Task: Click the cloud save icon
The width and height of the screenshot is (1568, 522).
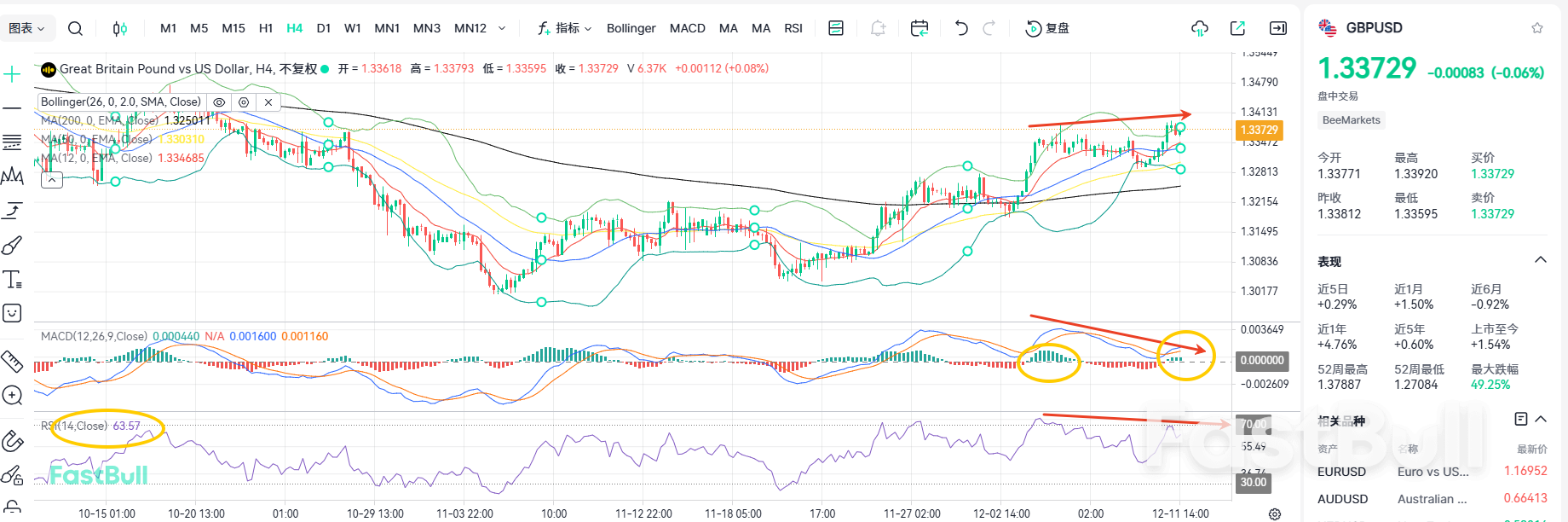Action: (1199, 28)
